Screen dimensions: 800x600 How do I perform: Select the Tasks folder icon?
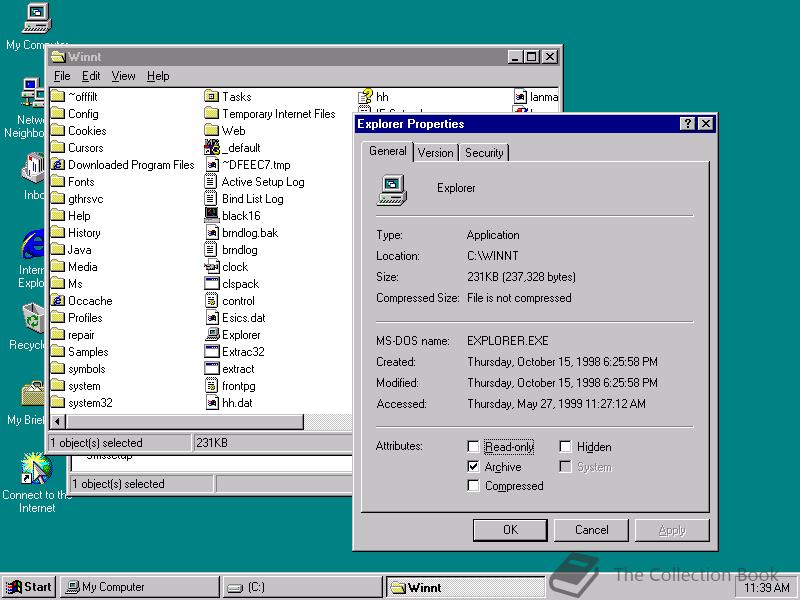coord(211,96)
